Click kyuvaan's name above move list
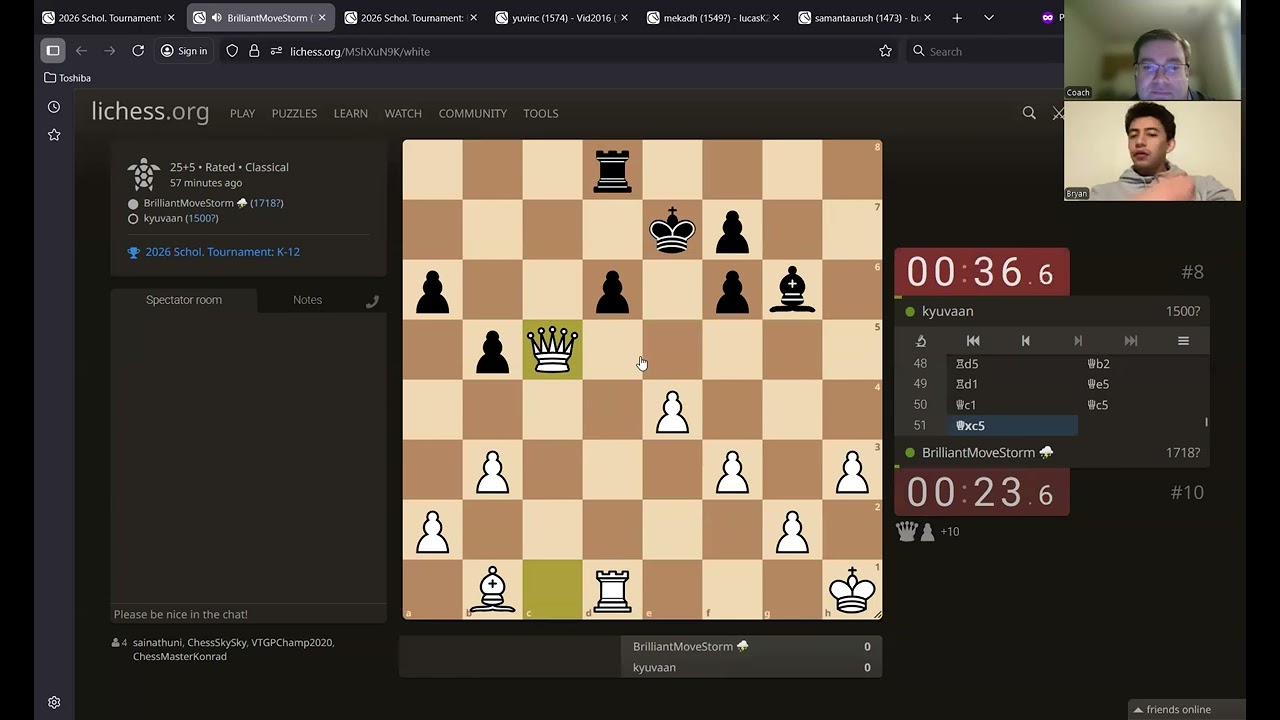This screenshot has width=1280, height=720. click(947, 311)
